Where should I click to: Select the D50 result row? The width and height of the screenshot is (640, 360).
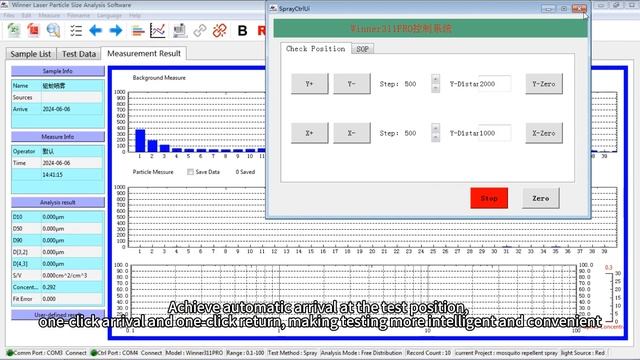57,229
